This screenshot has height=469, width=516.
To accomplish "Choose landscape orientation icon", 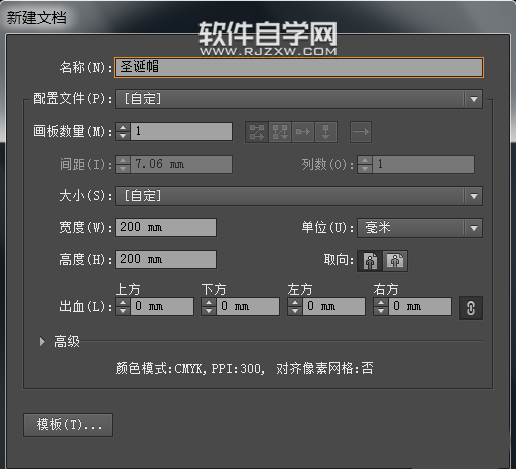I will [x=395, y=261].
